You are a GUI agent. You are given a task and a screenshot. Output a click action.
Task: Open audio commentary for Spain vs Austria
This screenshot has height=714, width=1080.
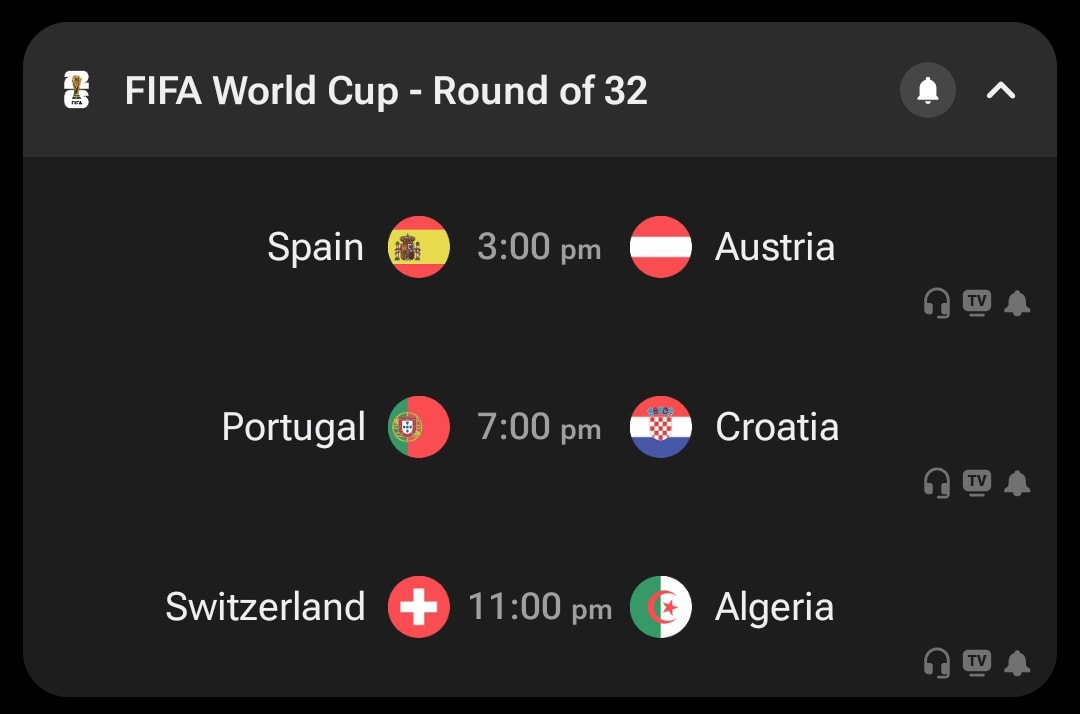937,303
